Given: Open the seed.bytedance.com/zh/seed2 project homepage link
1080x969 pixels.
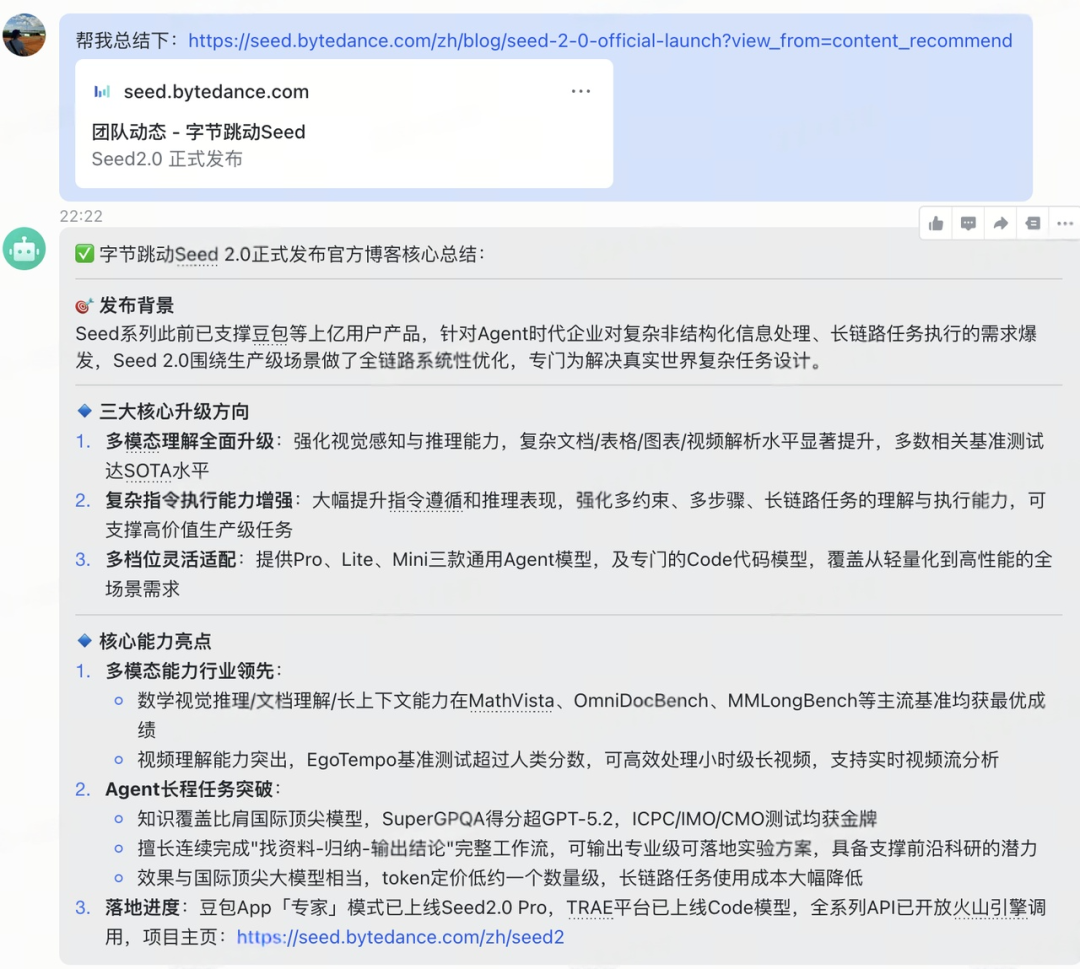Looking at the screenshot, I should click(400, 937).
